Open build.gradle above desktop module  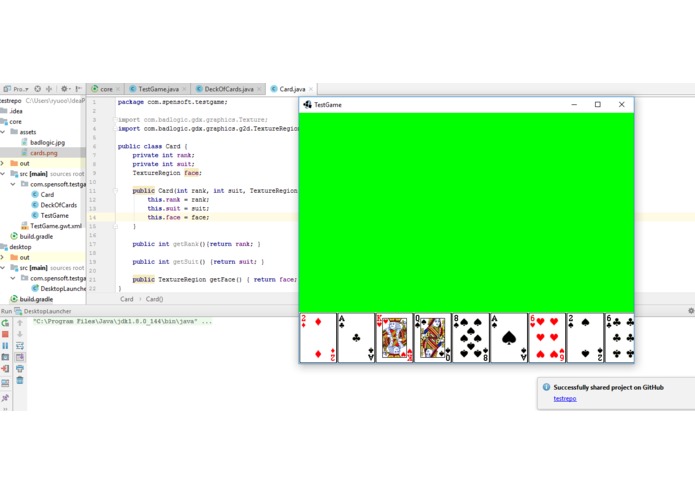click(31, 237)
